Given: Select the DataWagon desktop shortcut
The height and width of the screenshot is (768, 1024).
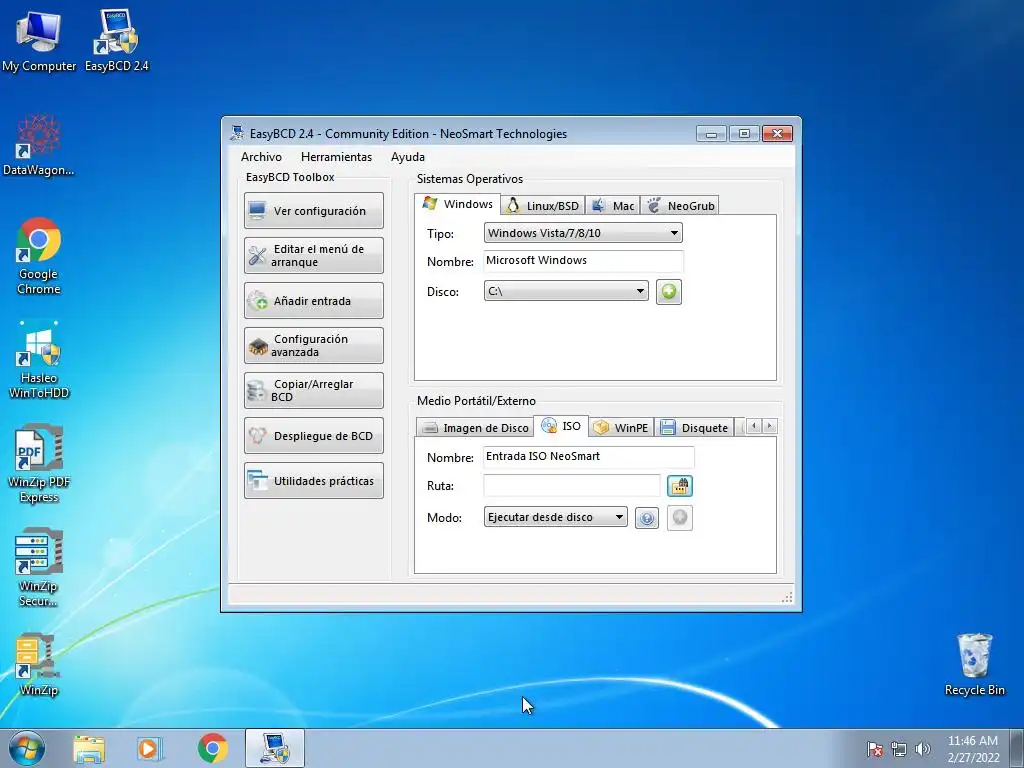Looking at the screenshot, I should pos(39,145).
